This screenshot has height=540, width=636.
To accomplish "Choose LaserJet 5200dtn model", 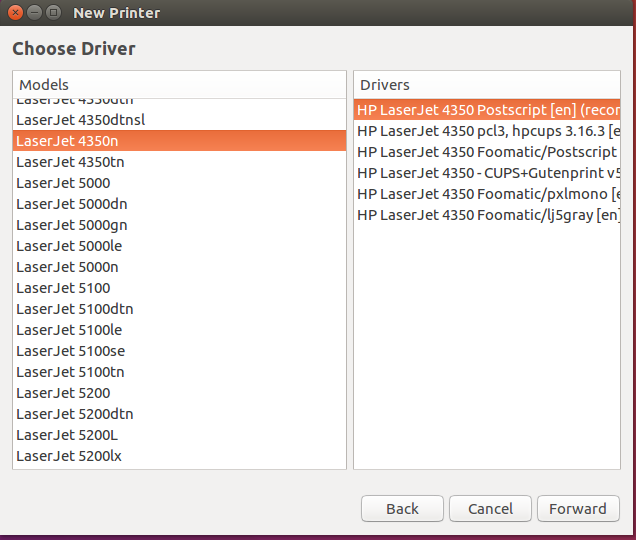I will pos(179,414).
